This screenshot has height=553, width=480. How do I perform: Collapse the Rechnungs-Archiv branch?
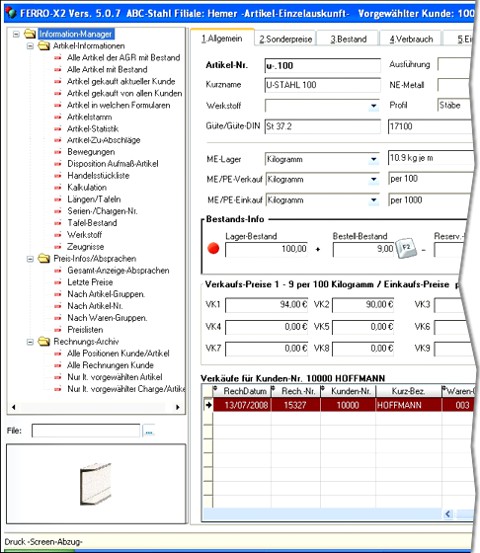tap(30, 342)
